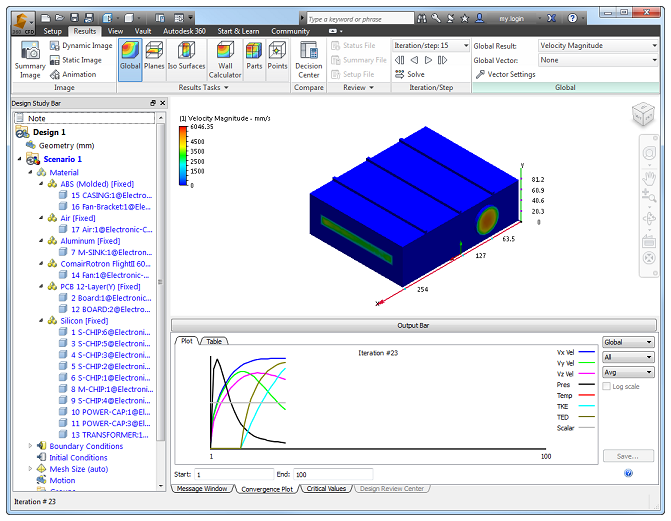Click the Start iteration input field
This screenshot has height=521, width=671.
[x=234, y=474]
